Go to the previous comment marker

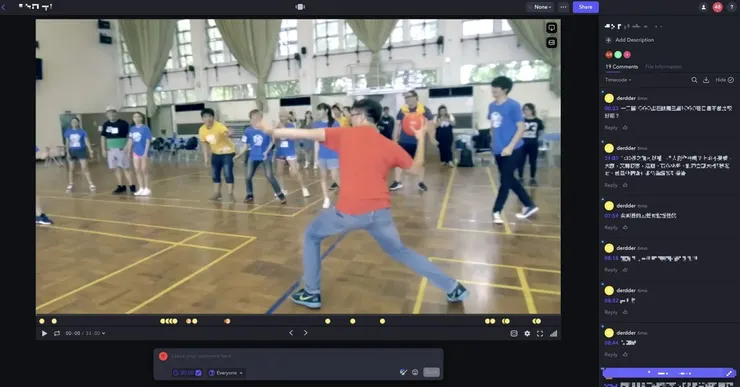[x=291, y=333]
